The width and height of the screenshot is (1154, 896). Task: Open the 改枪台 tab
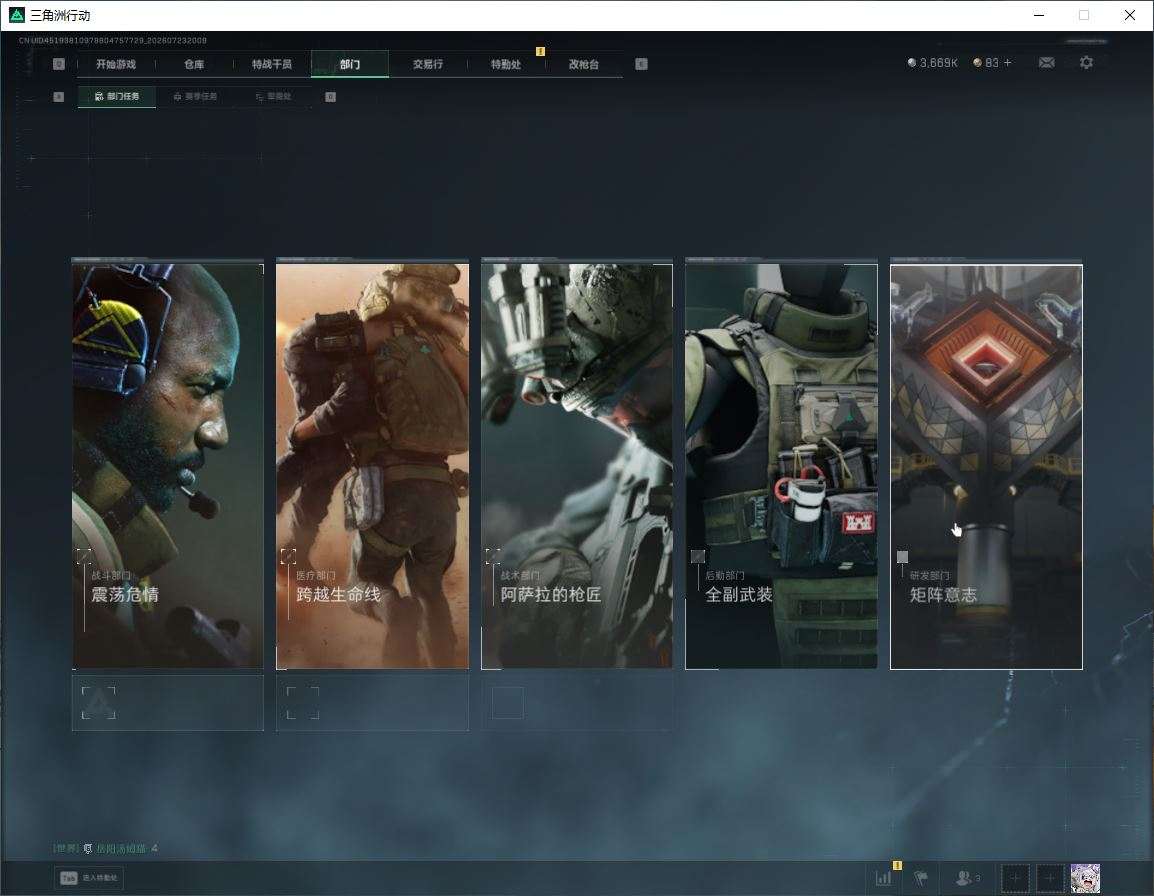pos(584,64)
